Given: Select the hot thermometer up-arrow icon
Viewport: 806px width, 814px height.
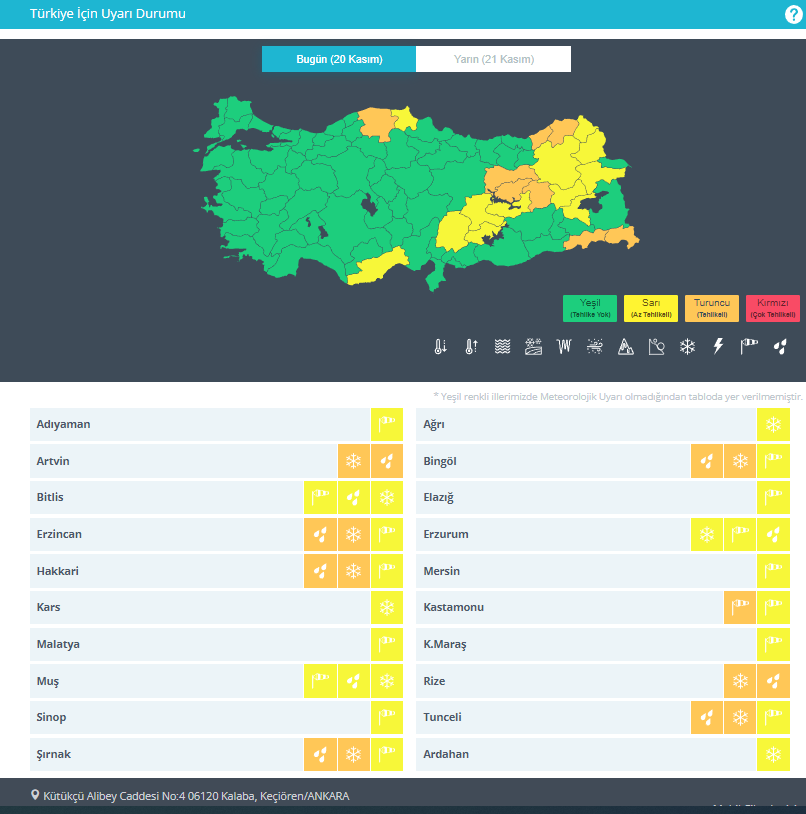Looking at the screenshot, I should pos(471,347).
